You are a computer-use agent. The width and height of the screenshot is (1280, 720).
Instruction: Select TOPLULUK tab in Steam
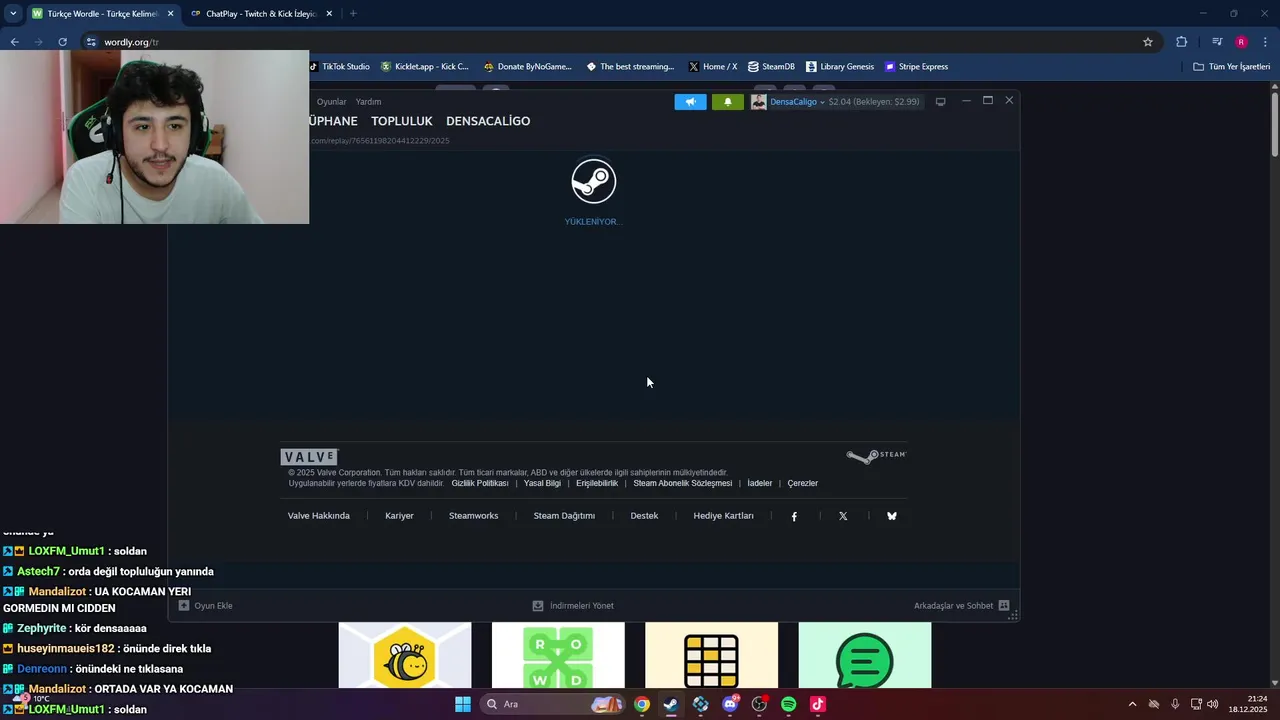[x=402, y=121]
